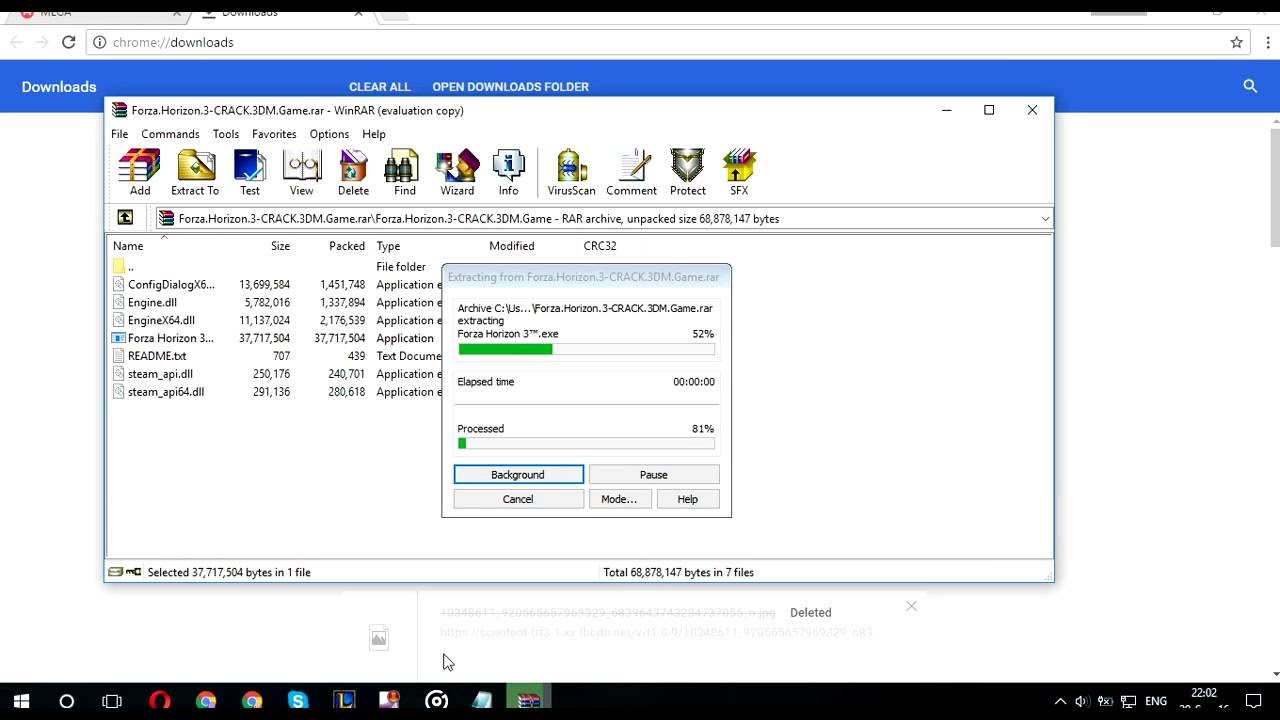Open the Help menu in WinRAR
Viewport: 1280px width, 720px height.
[x=374, y=134]
